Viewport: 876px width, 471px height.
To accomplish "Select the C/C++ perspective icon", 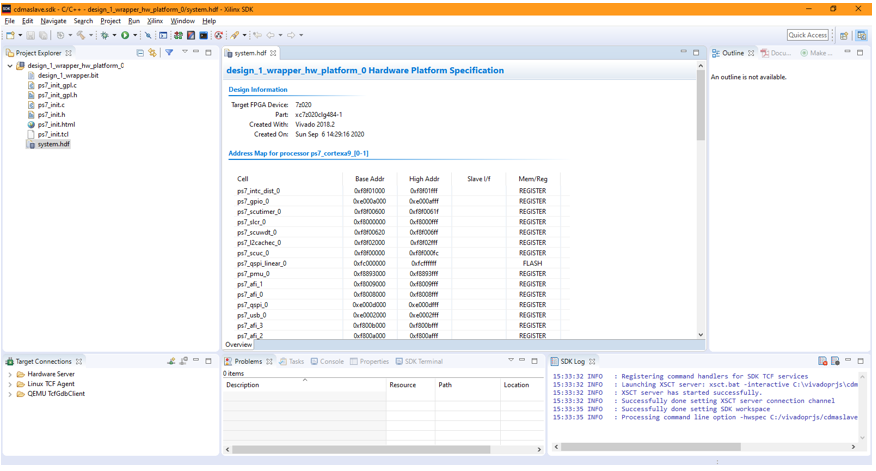I will click(861, 35).
